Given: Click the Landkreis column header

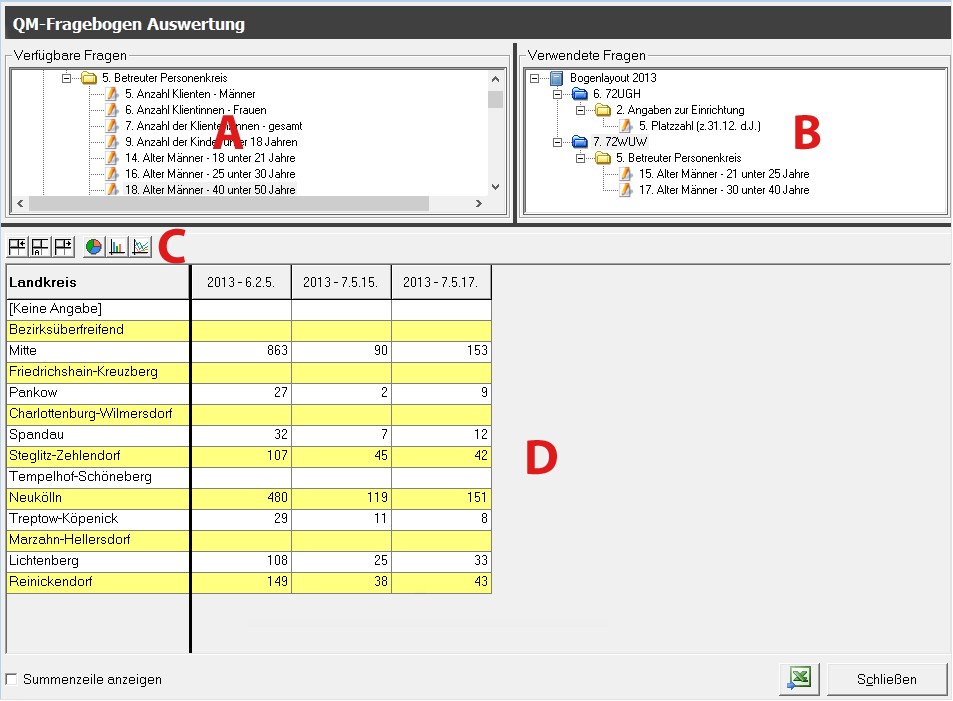Looking at the screenshot, I should 43,282.
